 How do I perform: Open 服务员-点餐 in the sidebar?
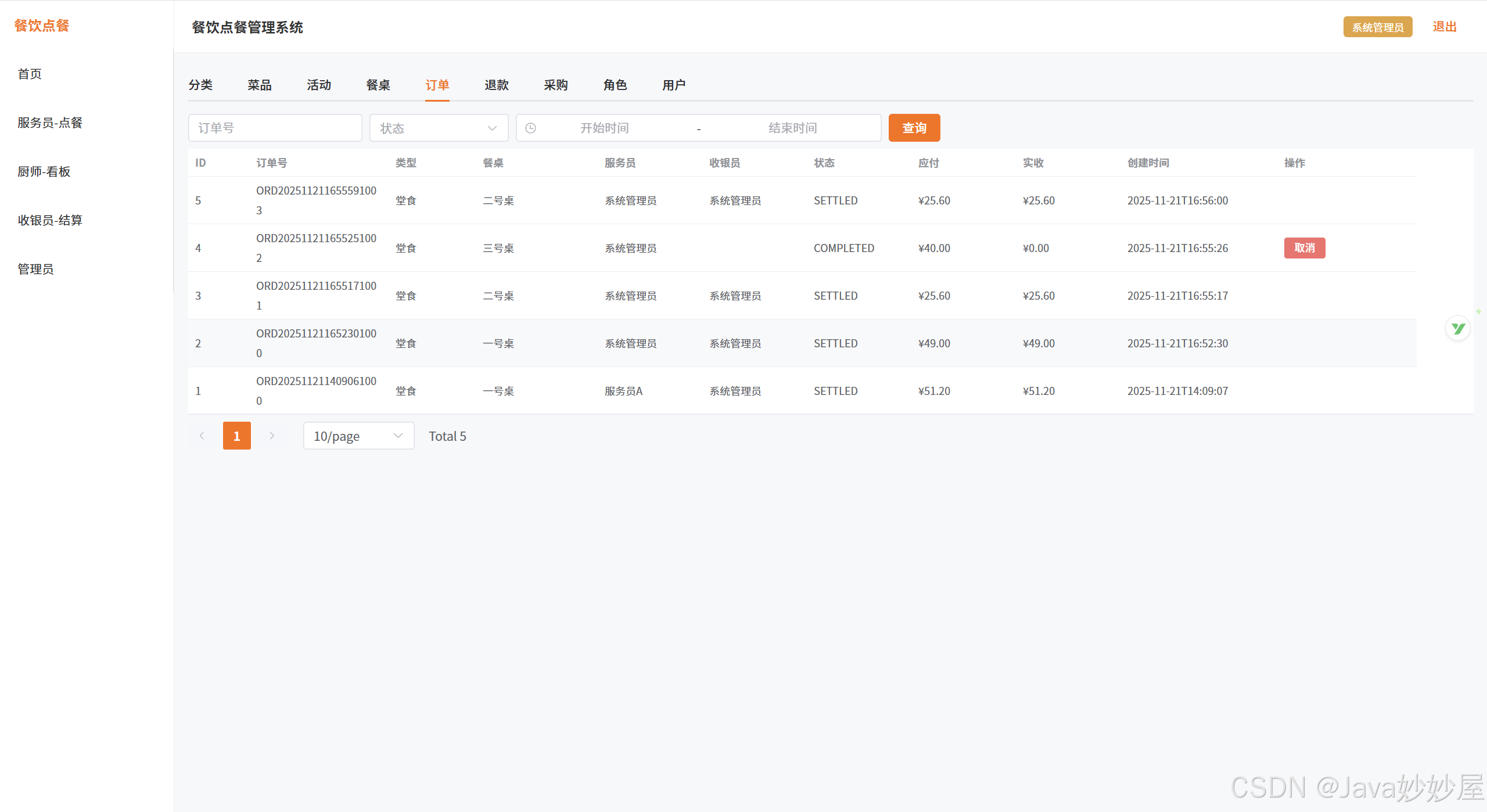pos(50,123)
